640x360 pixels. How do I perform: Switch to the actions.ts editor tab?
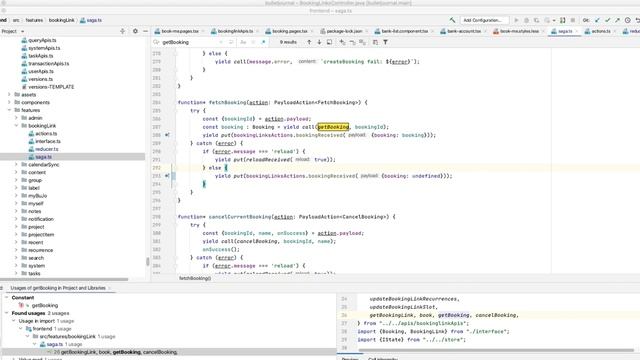coord(600,31)
